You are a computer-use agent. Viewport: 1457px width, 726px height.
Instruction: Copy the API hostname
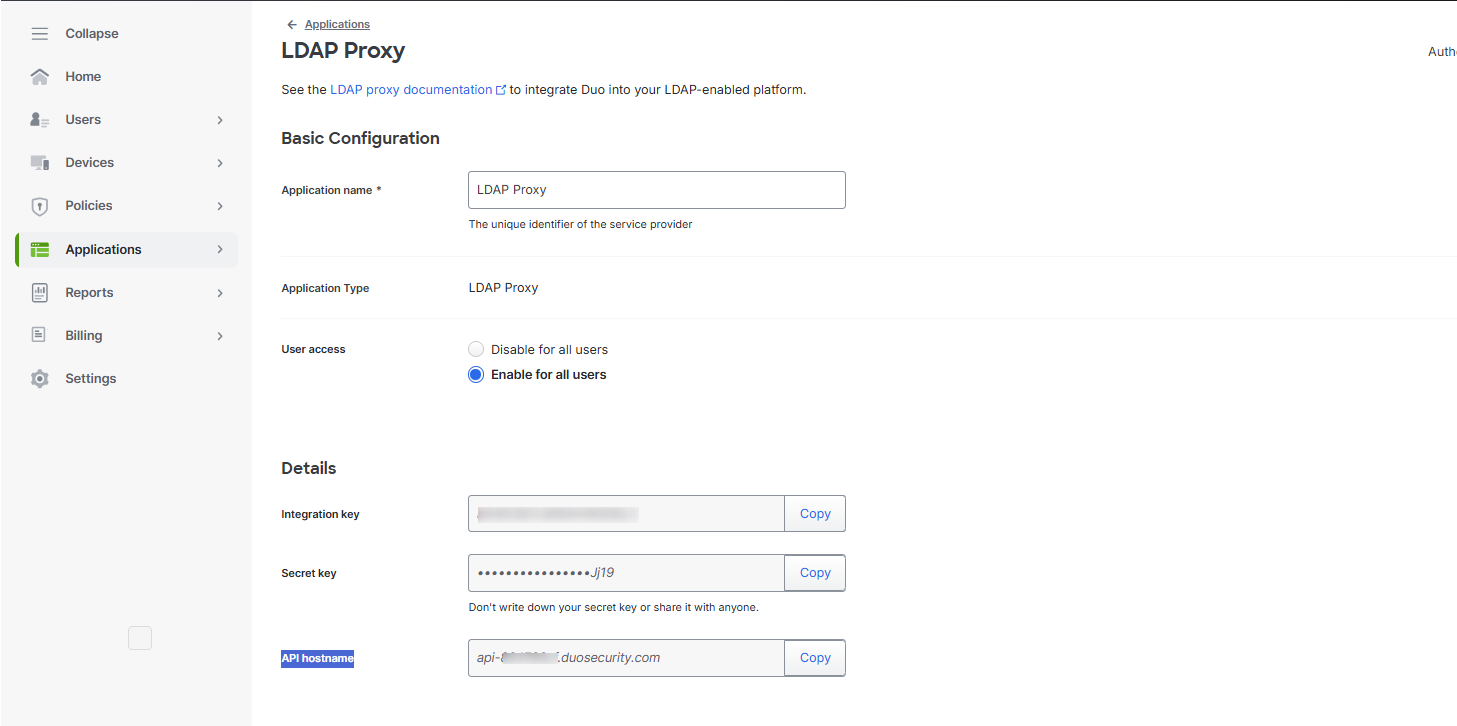814,657
